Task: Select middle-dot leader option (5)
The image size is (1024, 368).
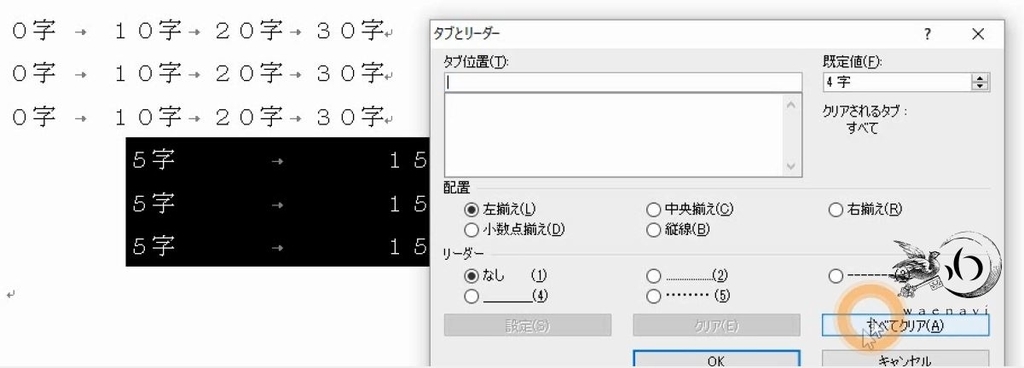Action: 653,296
